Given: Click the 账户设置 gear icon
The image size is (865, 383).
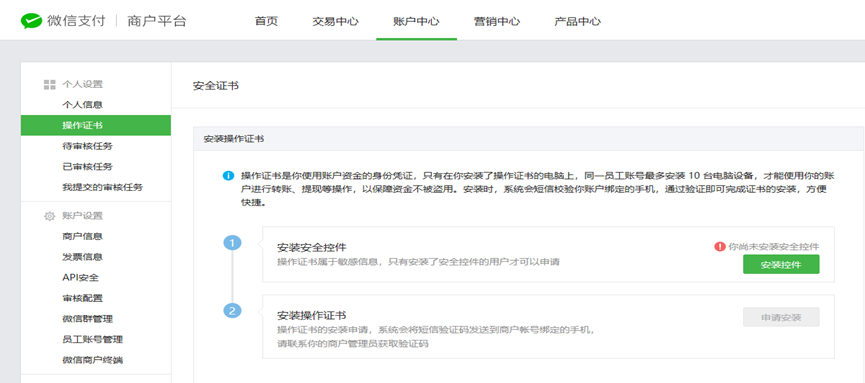Looking at the screenshot, I should click(x=50, y=216).
